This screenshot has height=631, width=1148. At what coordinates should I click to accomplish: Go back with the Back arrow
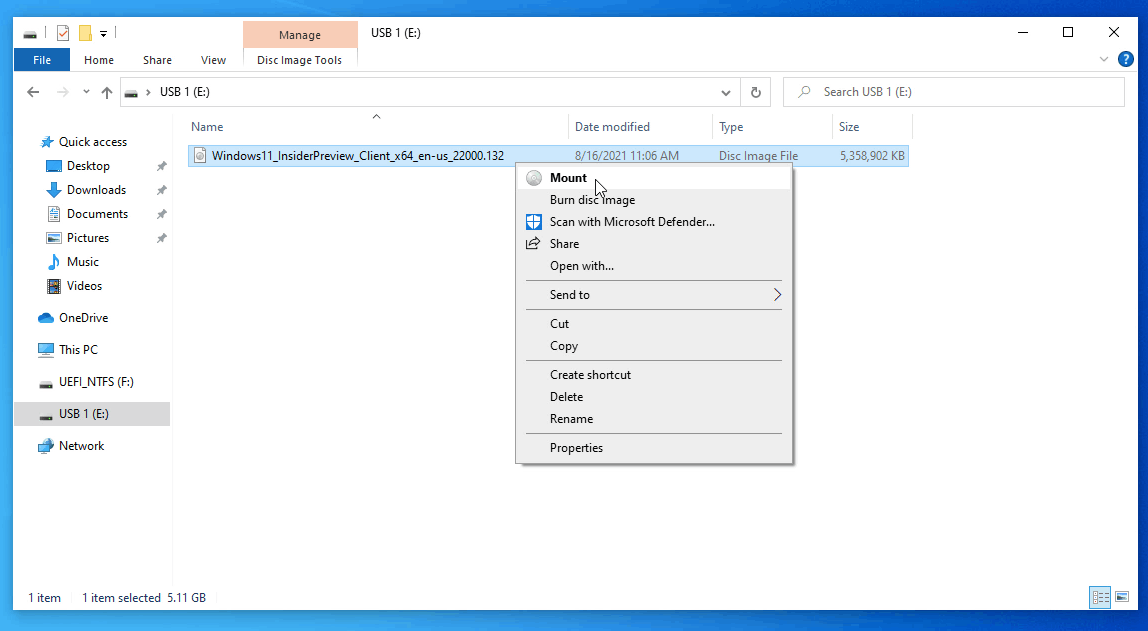click(33, 92)
